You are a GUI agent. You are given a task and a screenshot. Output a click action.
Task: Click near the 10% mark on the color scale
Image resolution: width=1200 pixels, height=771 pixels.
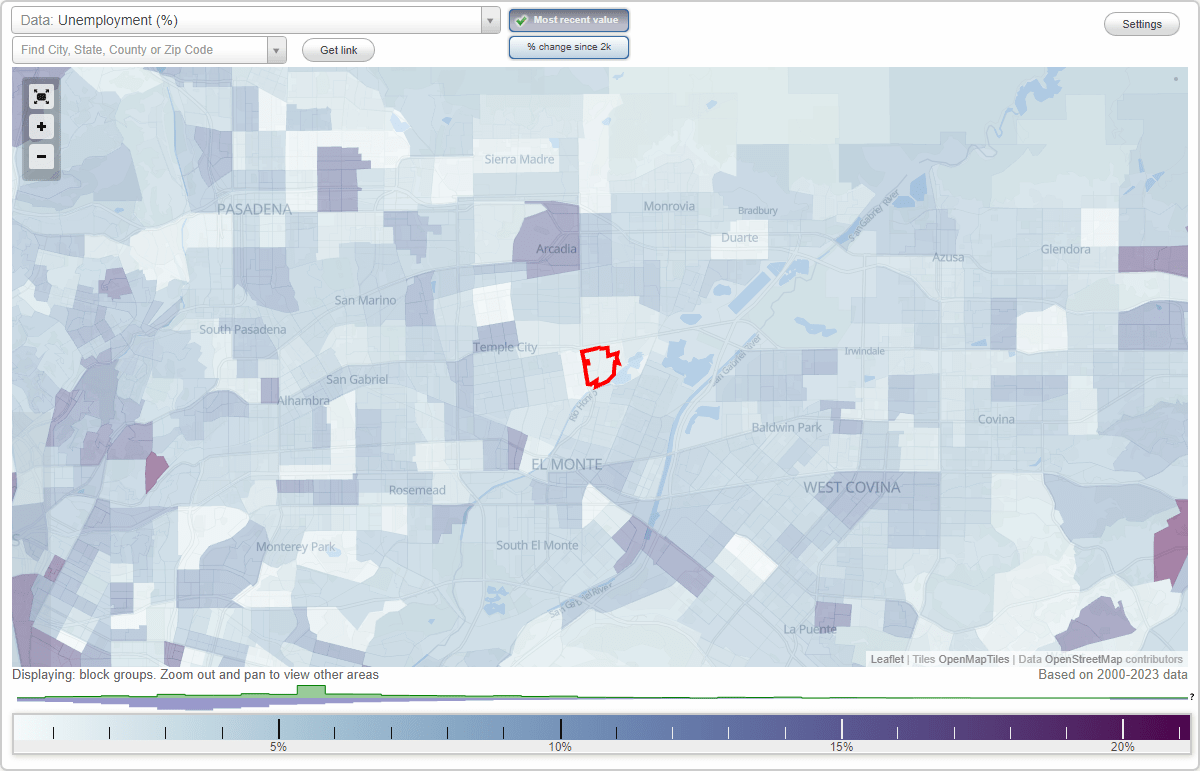click(563, 726)
